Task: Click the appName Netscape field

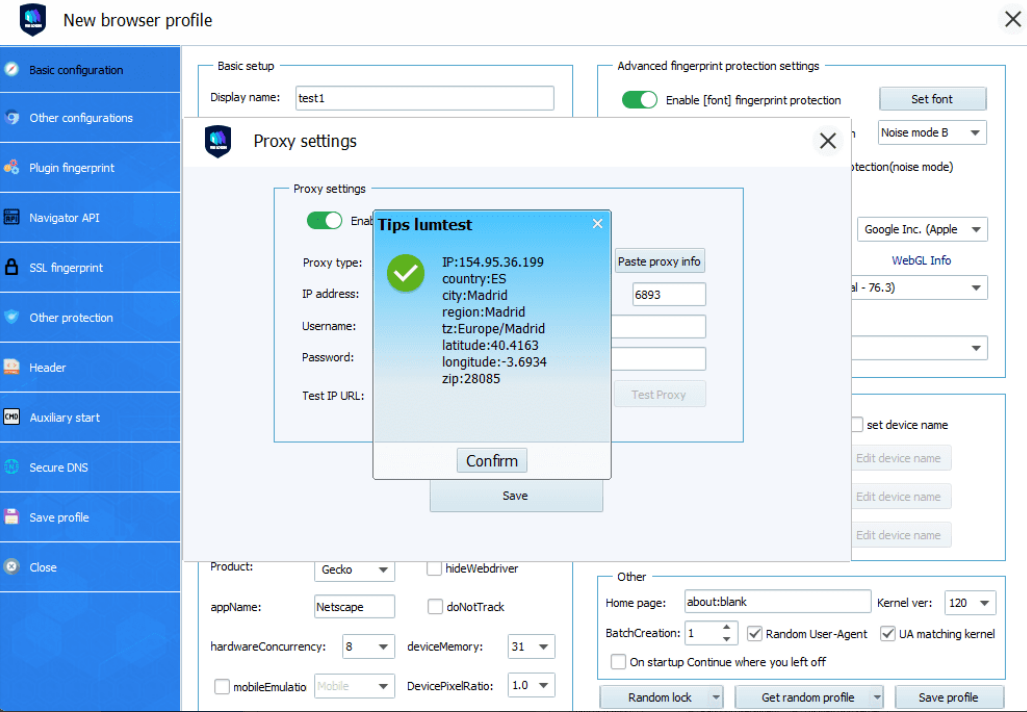Action: click(x=354, y=607)
